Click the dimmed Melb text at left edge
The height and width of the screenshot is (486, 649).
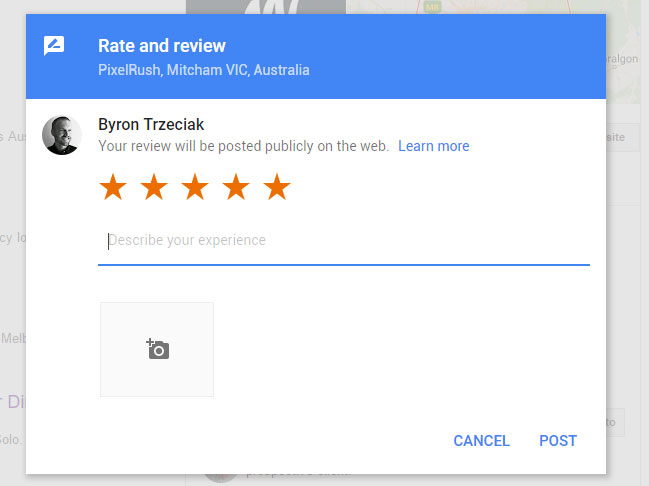12,338
